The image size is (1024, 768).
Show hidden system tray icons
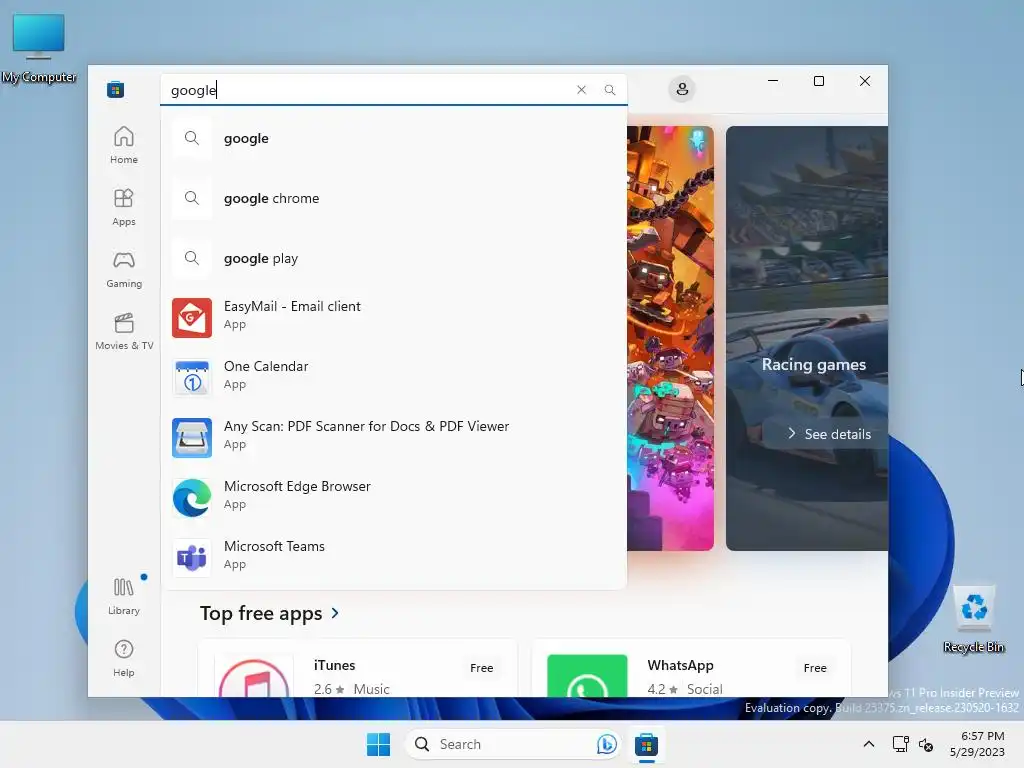click(869, 744)
